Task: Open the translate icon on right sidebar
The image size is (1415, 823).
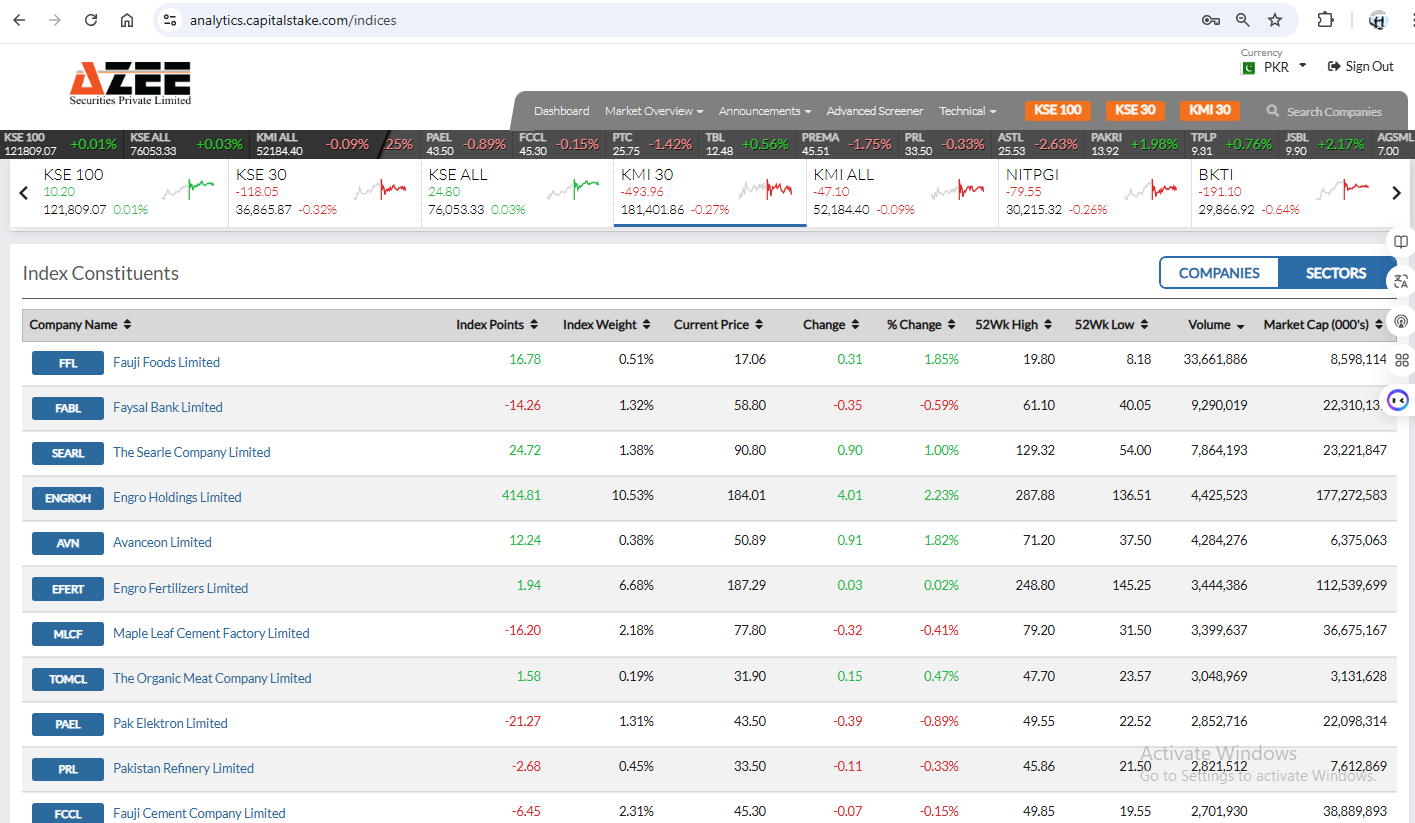Action: click(x=1401, y=282)
